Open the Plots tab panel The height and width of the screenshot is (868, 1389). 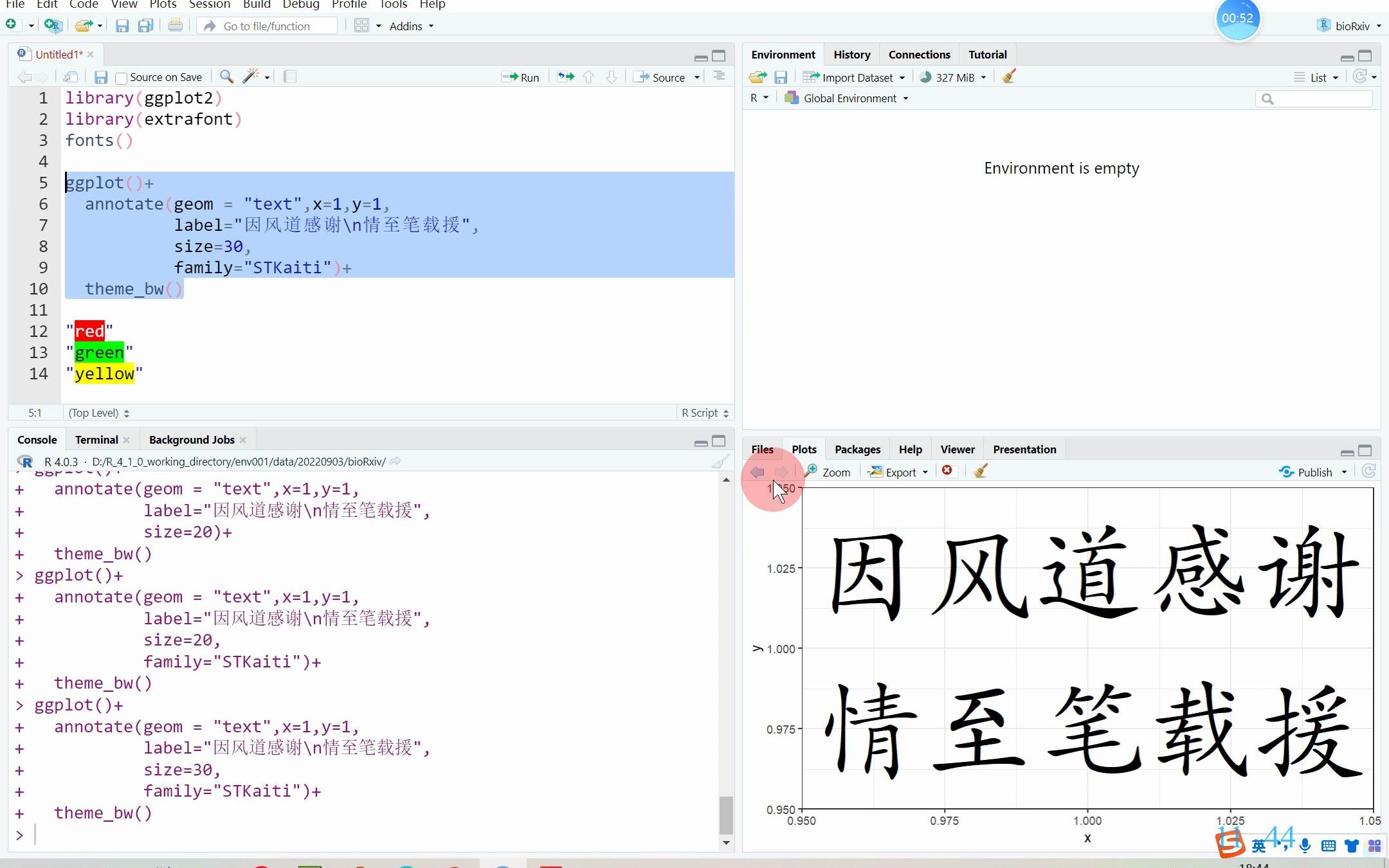point(804,449)
